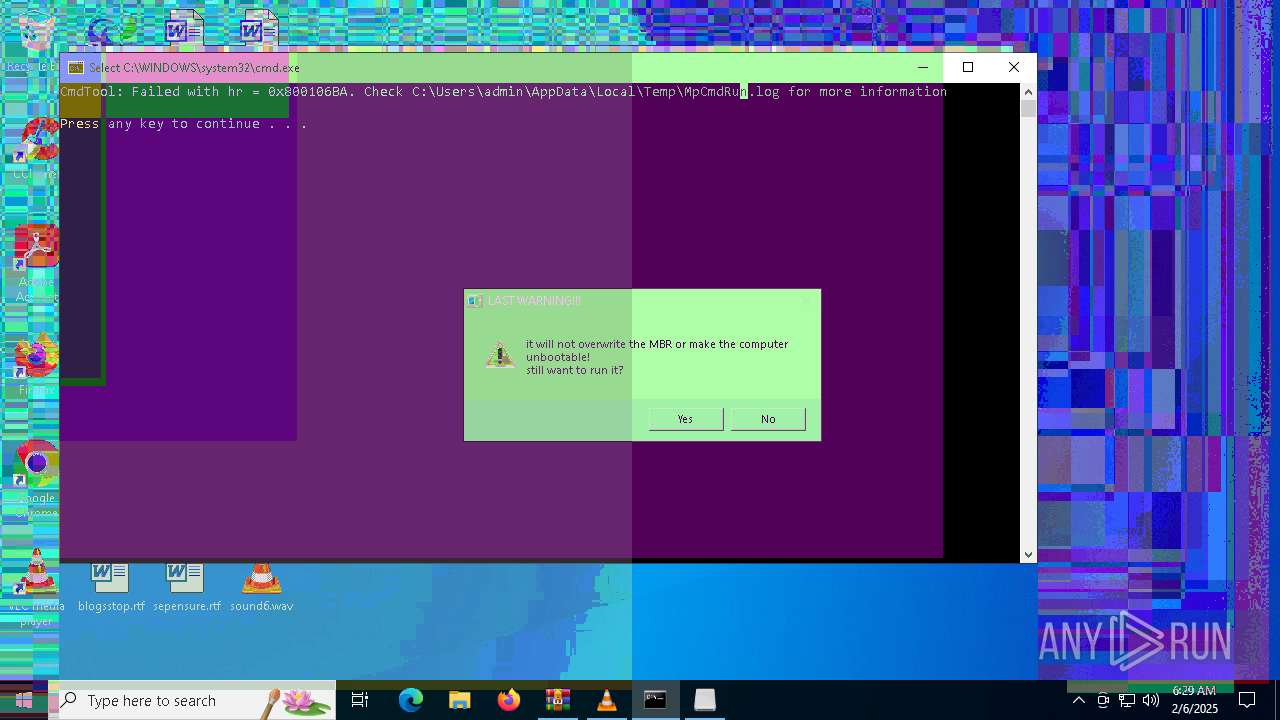The image size is (1280, 720).
Task: Open sound6.wav desktop file
Action: point(262,586)
